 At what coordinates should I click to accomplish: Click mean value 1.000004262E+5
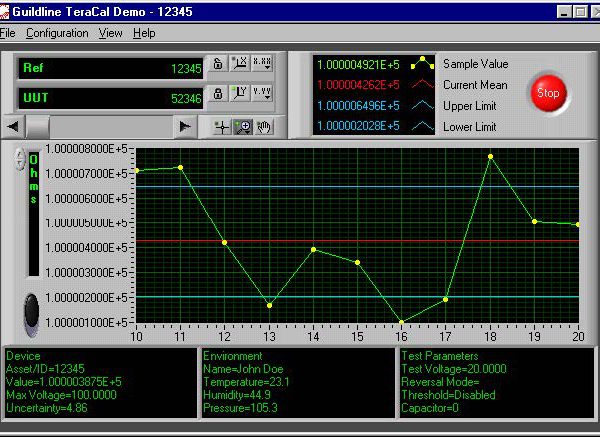(359, 85)
